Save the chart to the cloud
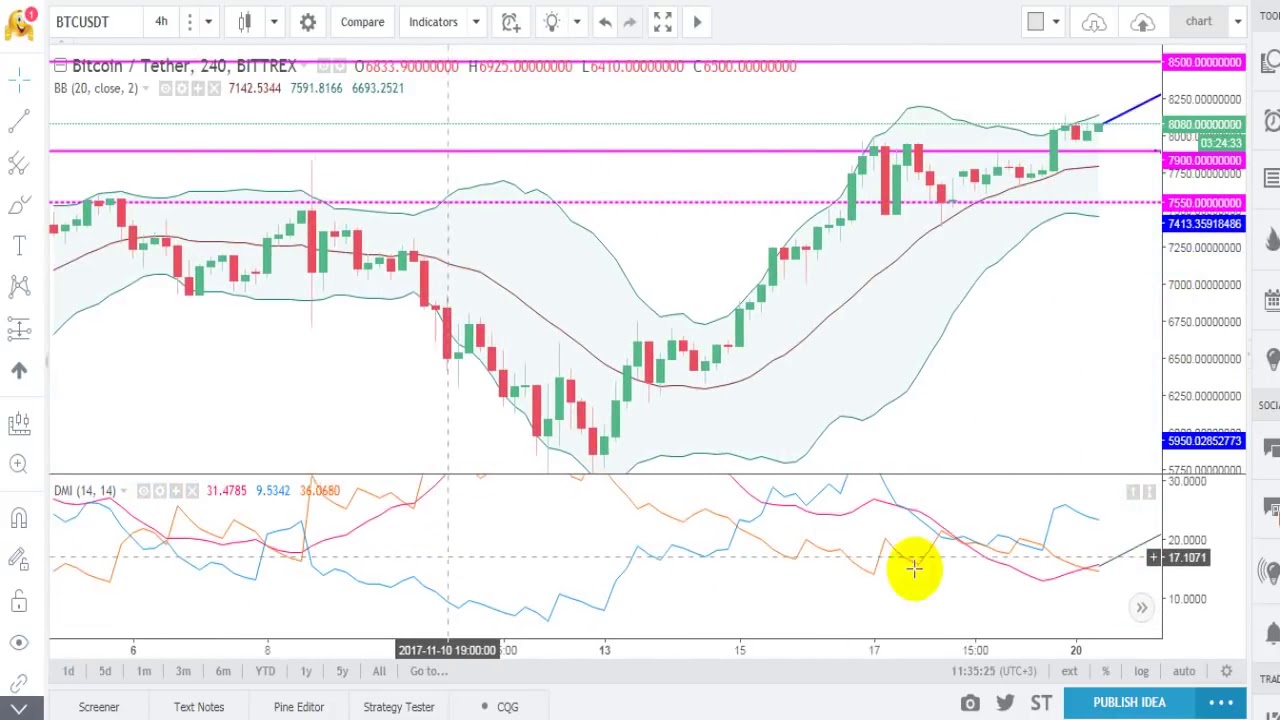This screenshot has height=720, width=1280. point(1142,22)
